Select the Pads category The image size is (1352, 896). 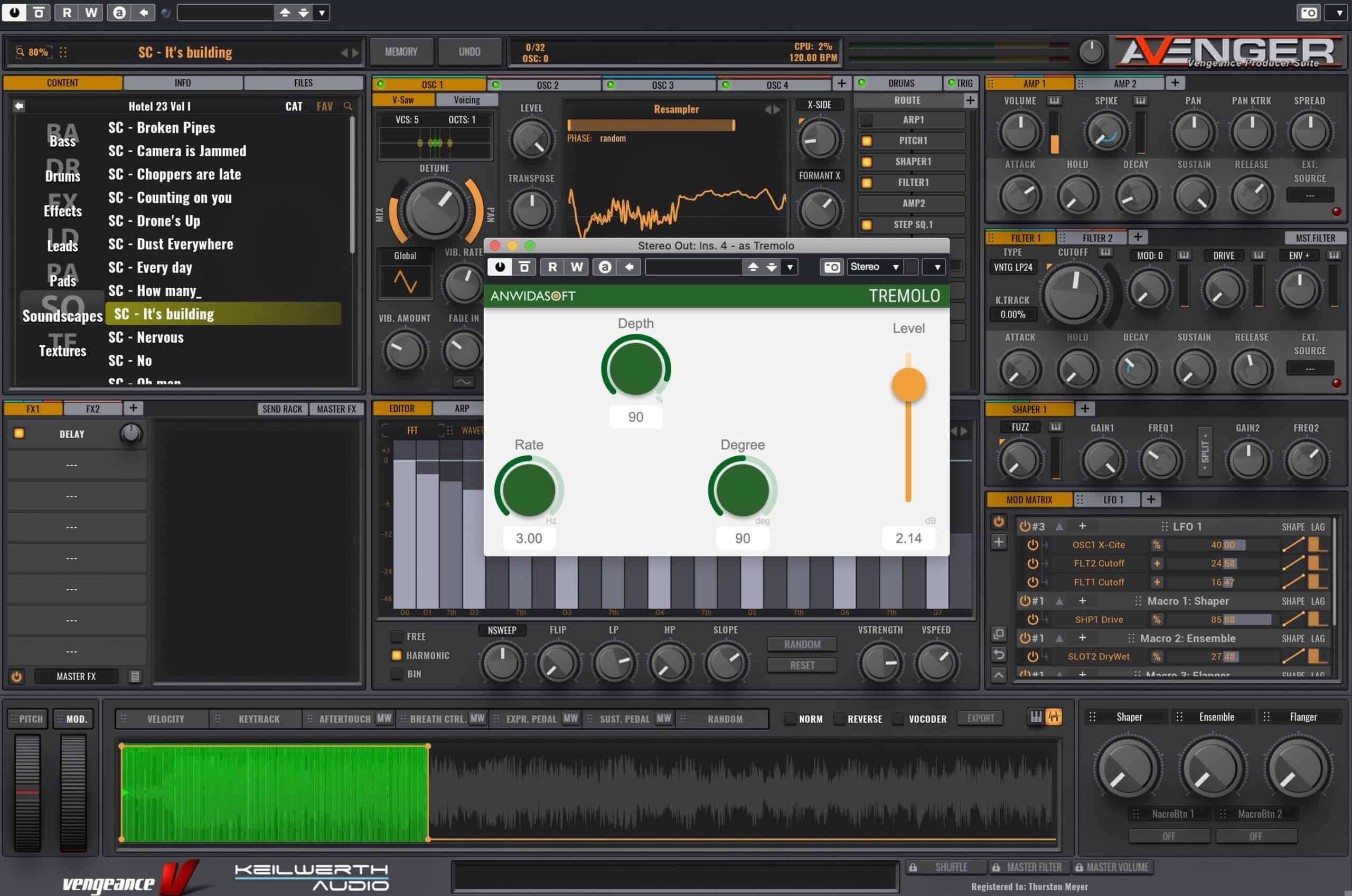click(62, 276)
